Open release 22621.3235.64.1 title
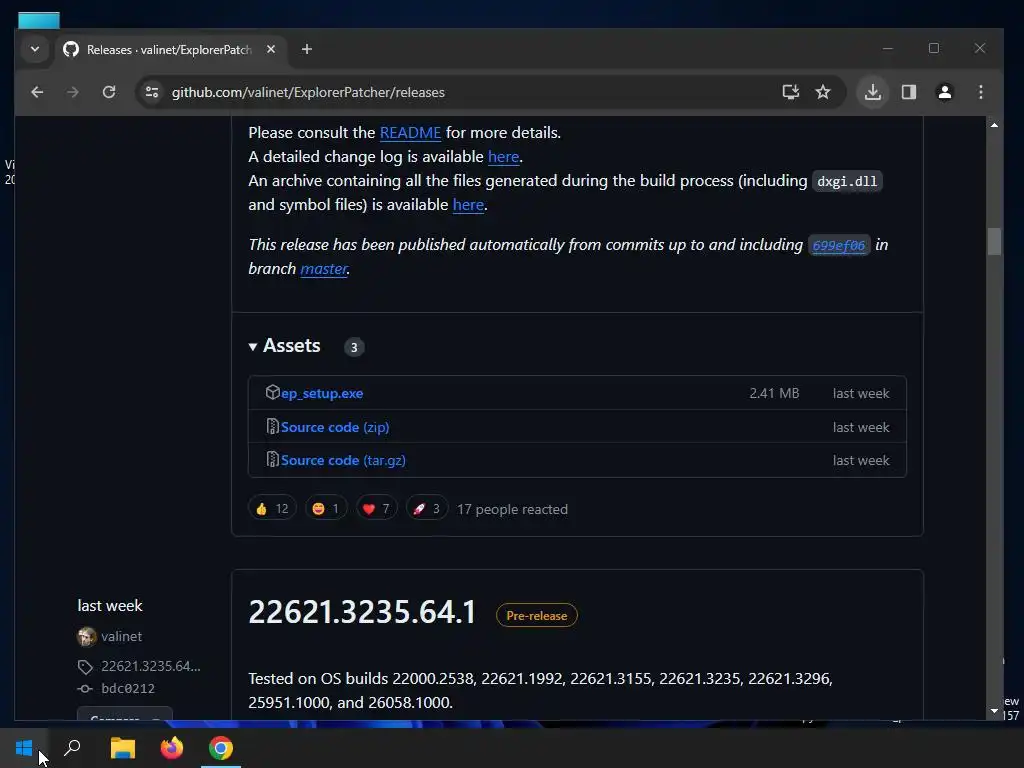Screen dimensions: 1024x768 pyautogui.click(x=362, y=613)
